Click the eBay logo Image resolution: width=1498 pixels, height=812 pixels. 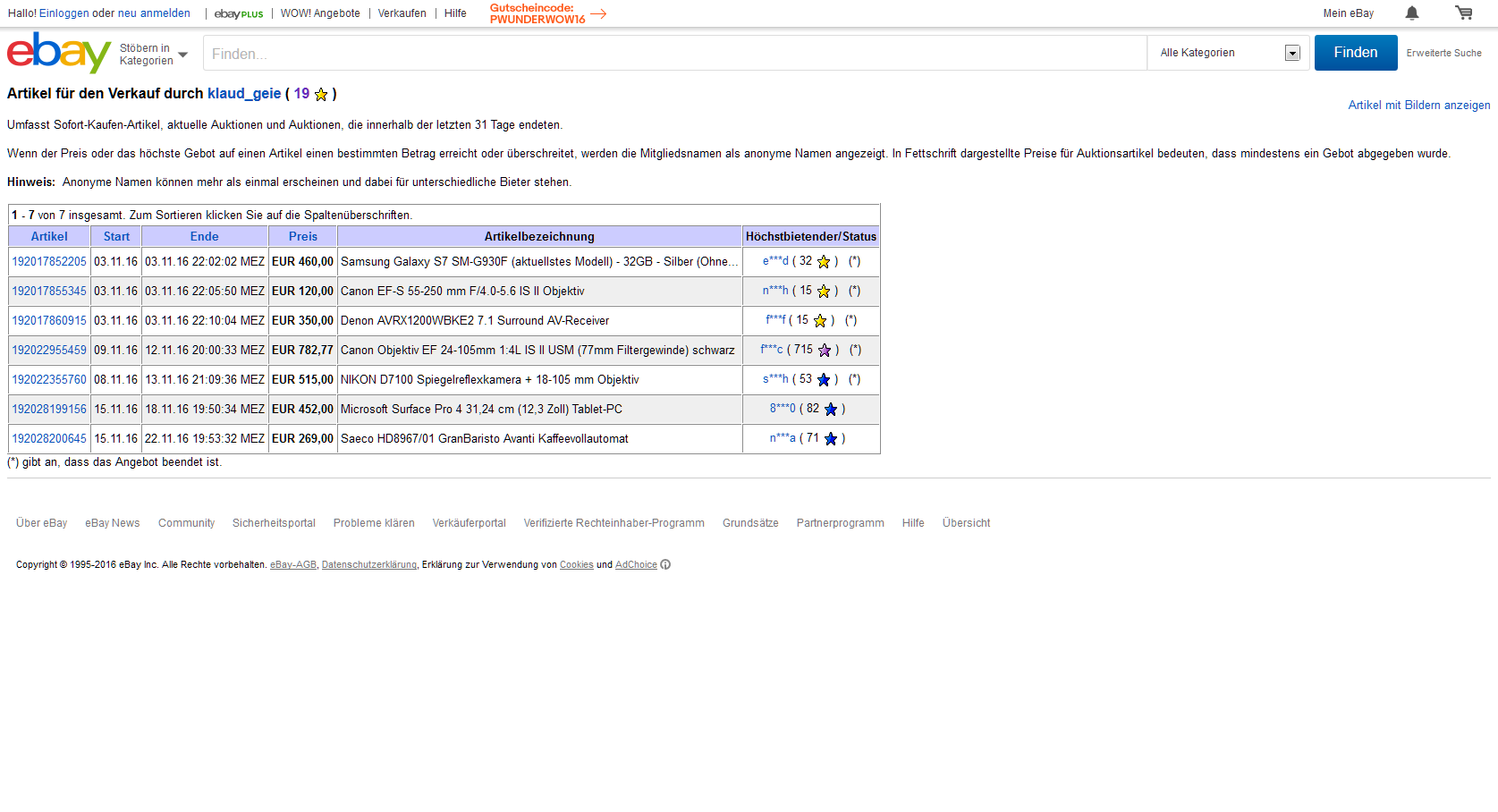59,53
